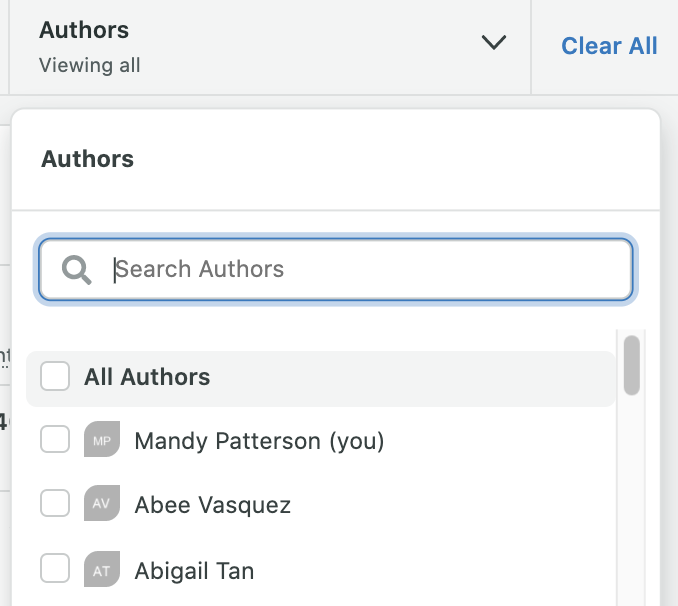Focus the Search Authors input field
This screenshot has width=678, height=606.
point(336,269)
